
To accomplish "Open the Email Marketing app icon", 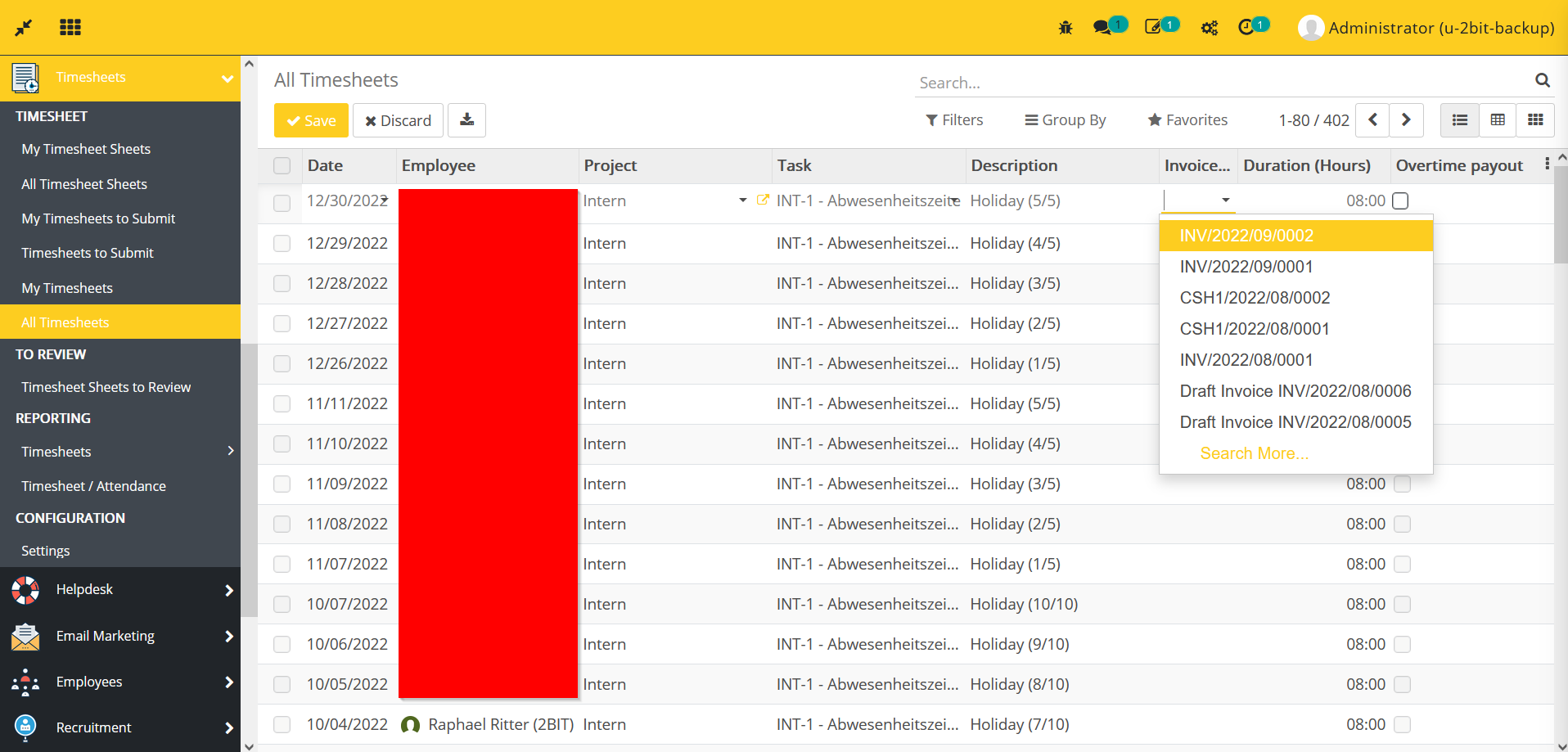I will click(x=25, y=636).
